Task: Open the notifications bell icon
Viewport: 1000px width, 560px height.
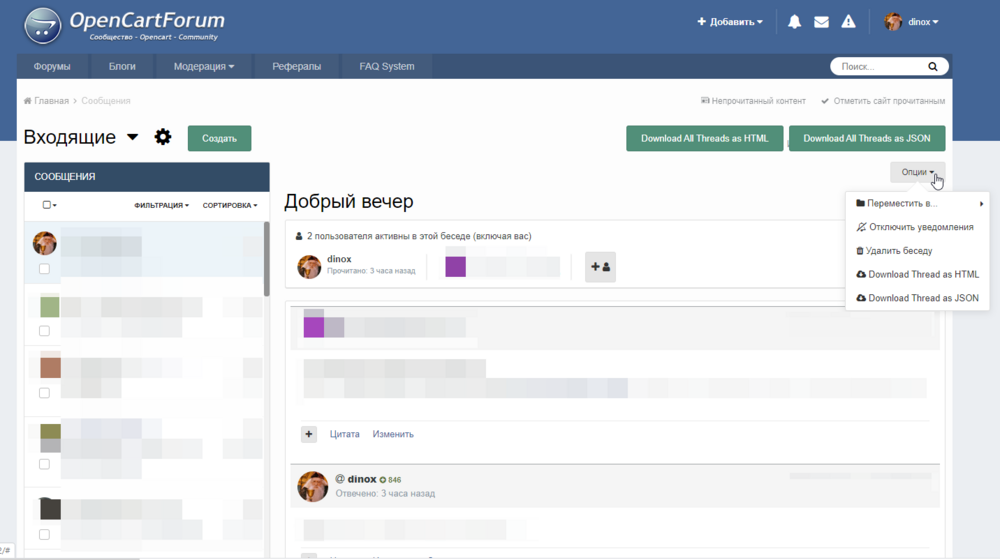Action: click(794, 22)
